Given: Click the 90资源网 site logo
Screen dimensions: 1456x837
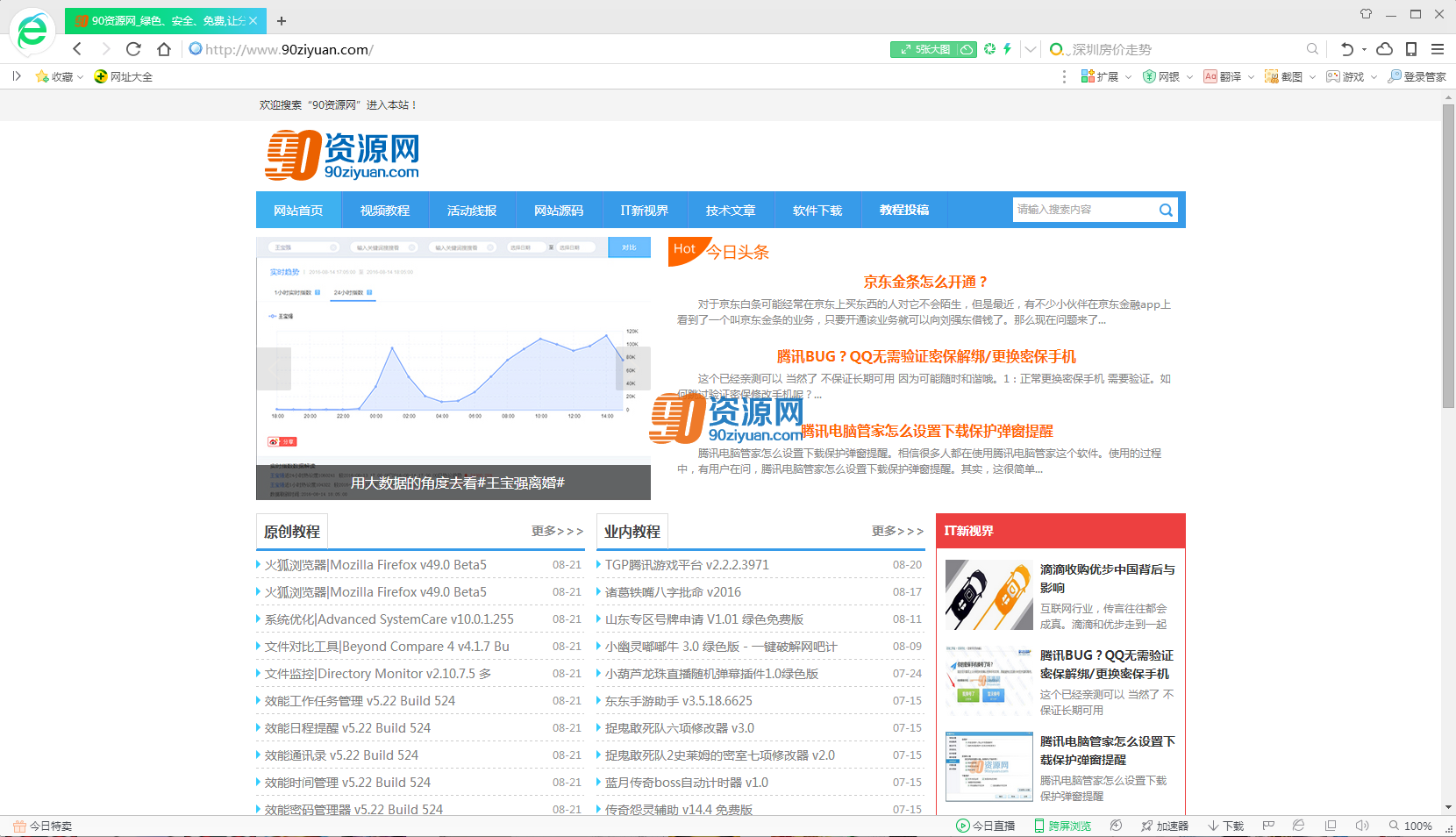Looking at the screenshot, I should click(342, 155).
